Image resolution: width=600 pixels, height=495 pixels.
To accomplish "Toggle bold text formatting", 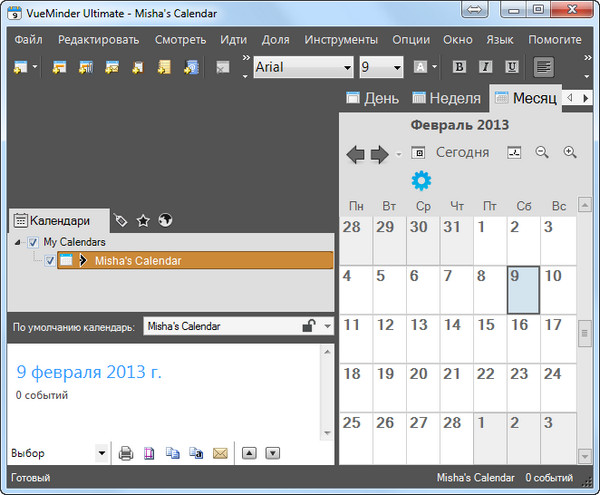I will [x=459, y=67].
